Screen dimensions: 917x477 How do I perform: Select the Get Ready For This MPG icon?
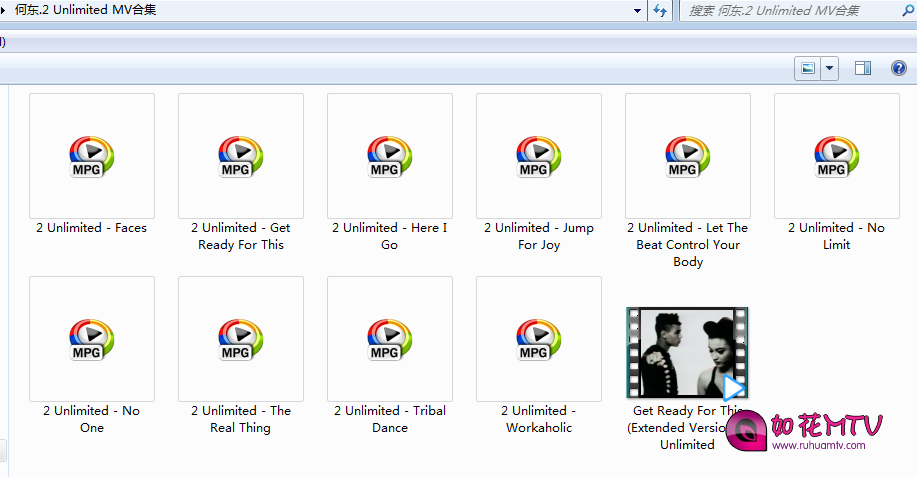241,156
